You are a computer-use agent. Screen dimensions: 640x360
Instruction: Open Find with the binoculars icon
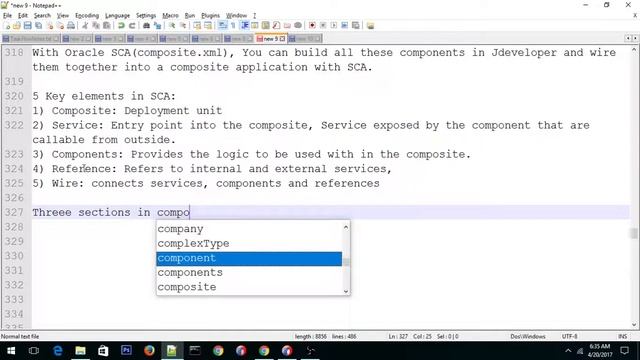click(x=146, y=26)
